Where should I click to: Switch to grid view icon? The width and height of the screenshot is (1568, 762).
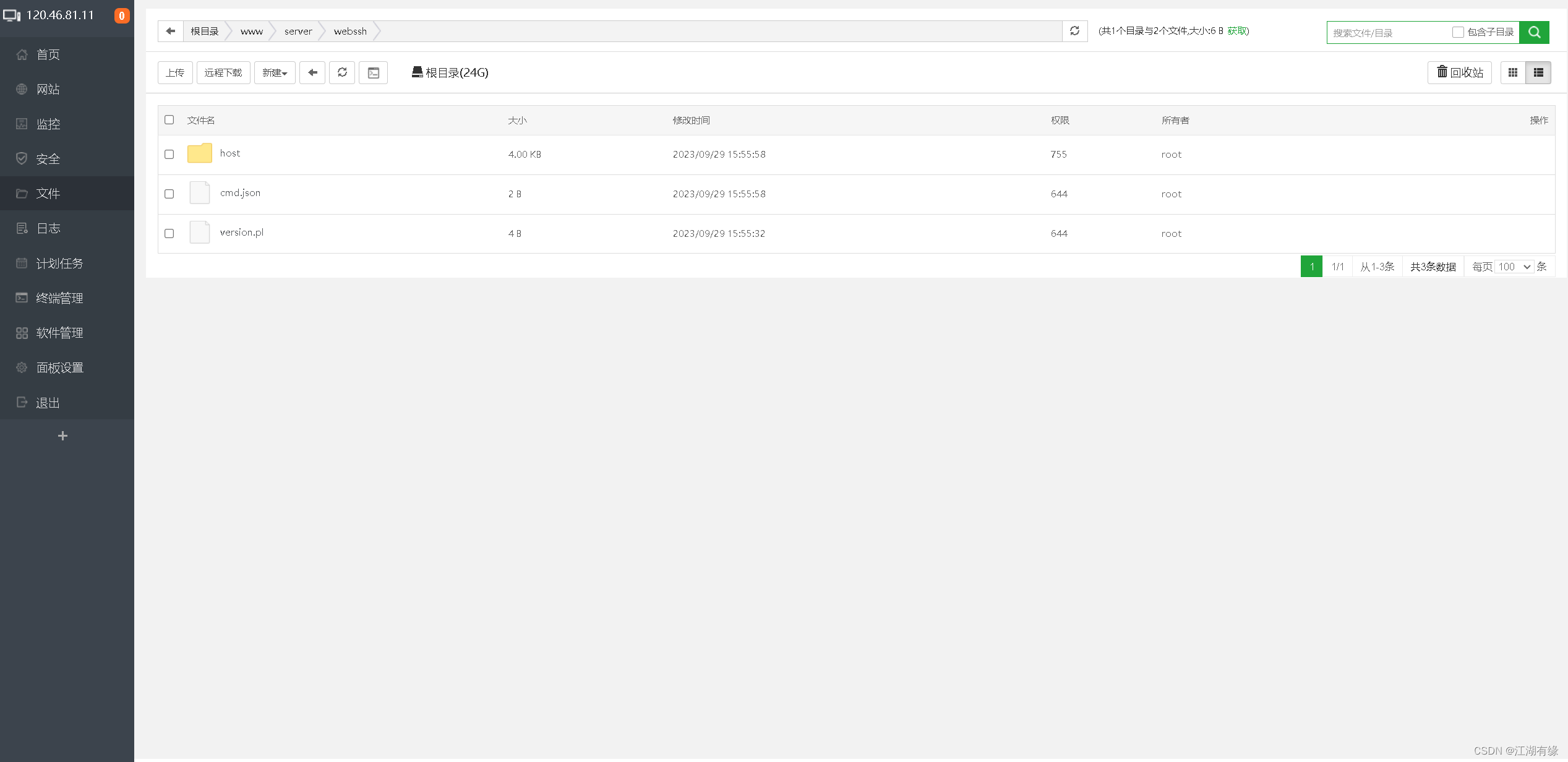point(1513,73)
